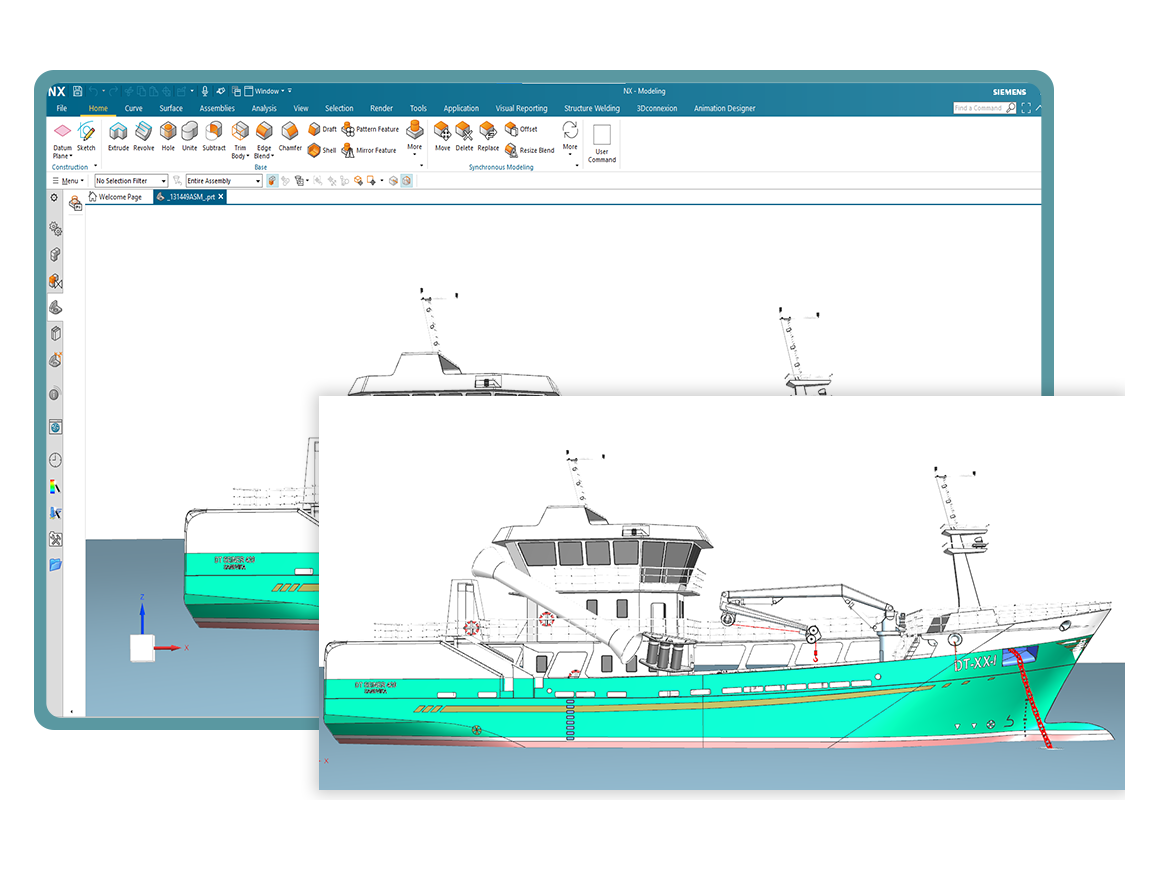Toggle full screen mode icon
1160x870 pixels.
pos(1026,108)
